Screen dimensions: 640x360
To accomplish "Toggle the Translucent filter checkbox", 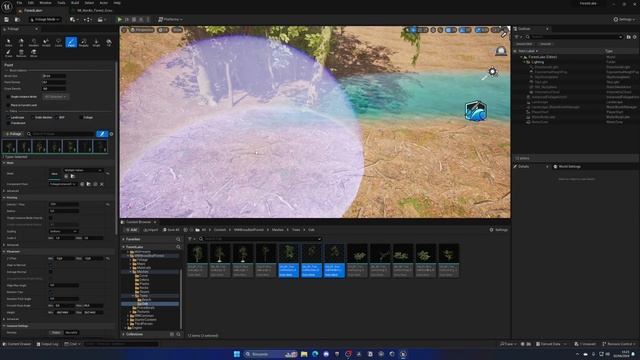I will click(8, 123).
